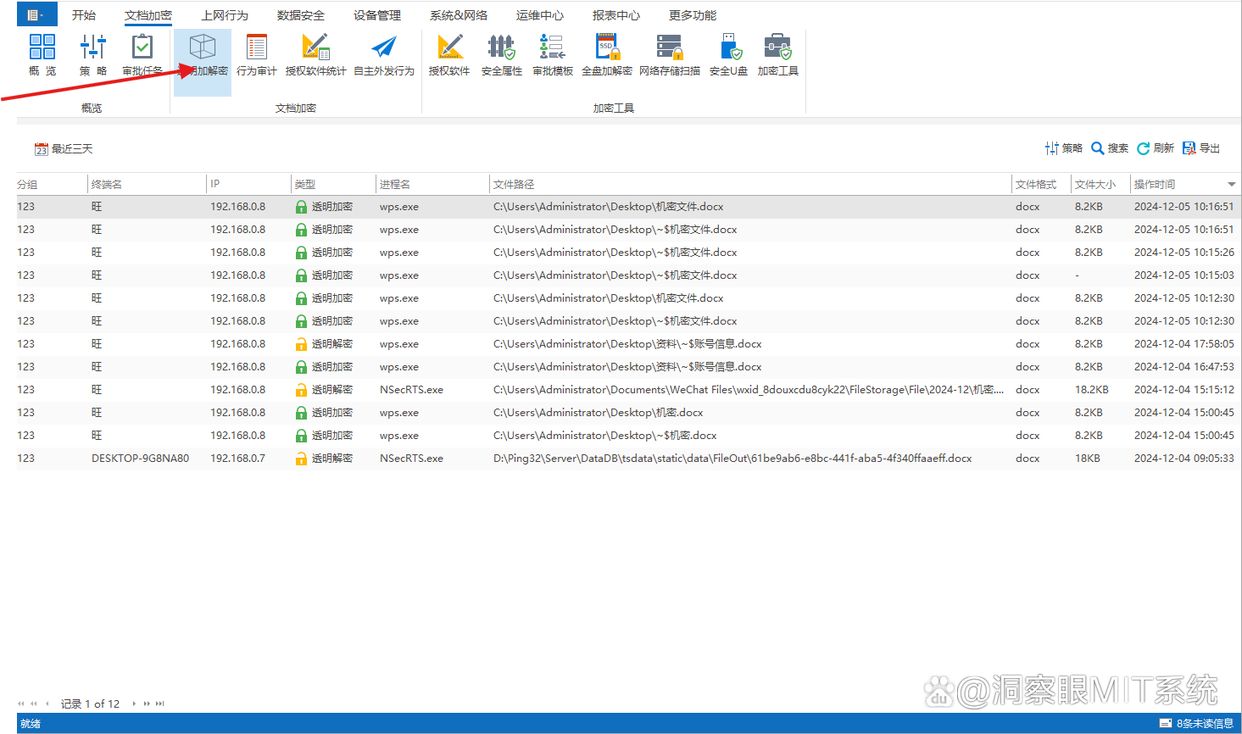Image resolution: width=1242 pixels, height=734 pixels.
Task: Open the 概览 overview icon
Action: pos(42,55)
